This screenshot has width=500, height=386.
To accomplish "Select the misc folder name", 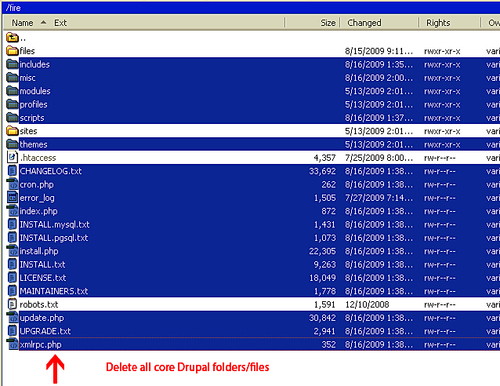I will [27, 78].
